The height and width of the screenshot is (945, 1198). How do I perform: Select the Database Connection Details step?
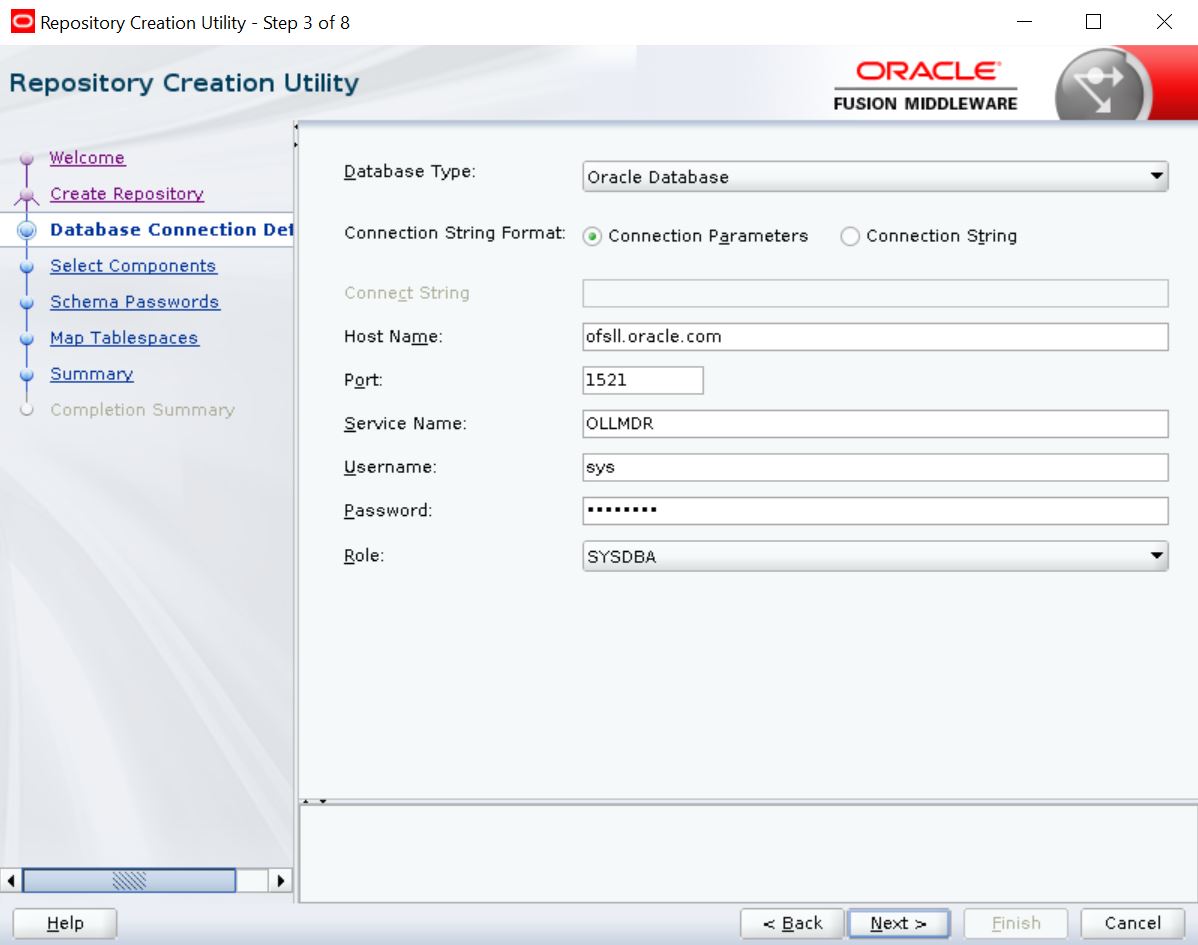171,229
